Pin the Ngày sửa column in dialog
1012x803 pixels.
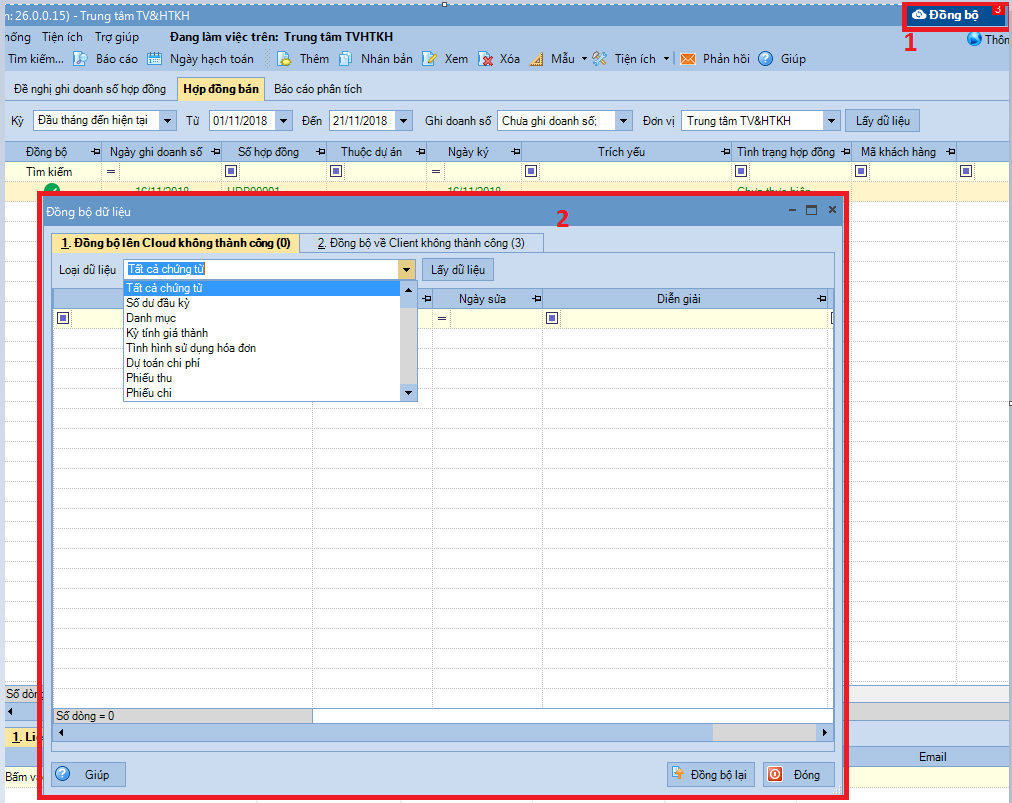pyautogui.click(x=536, y=299)
